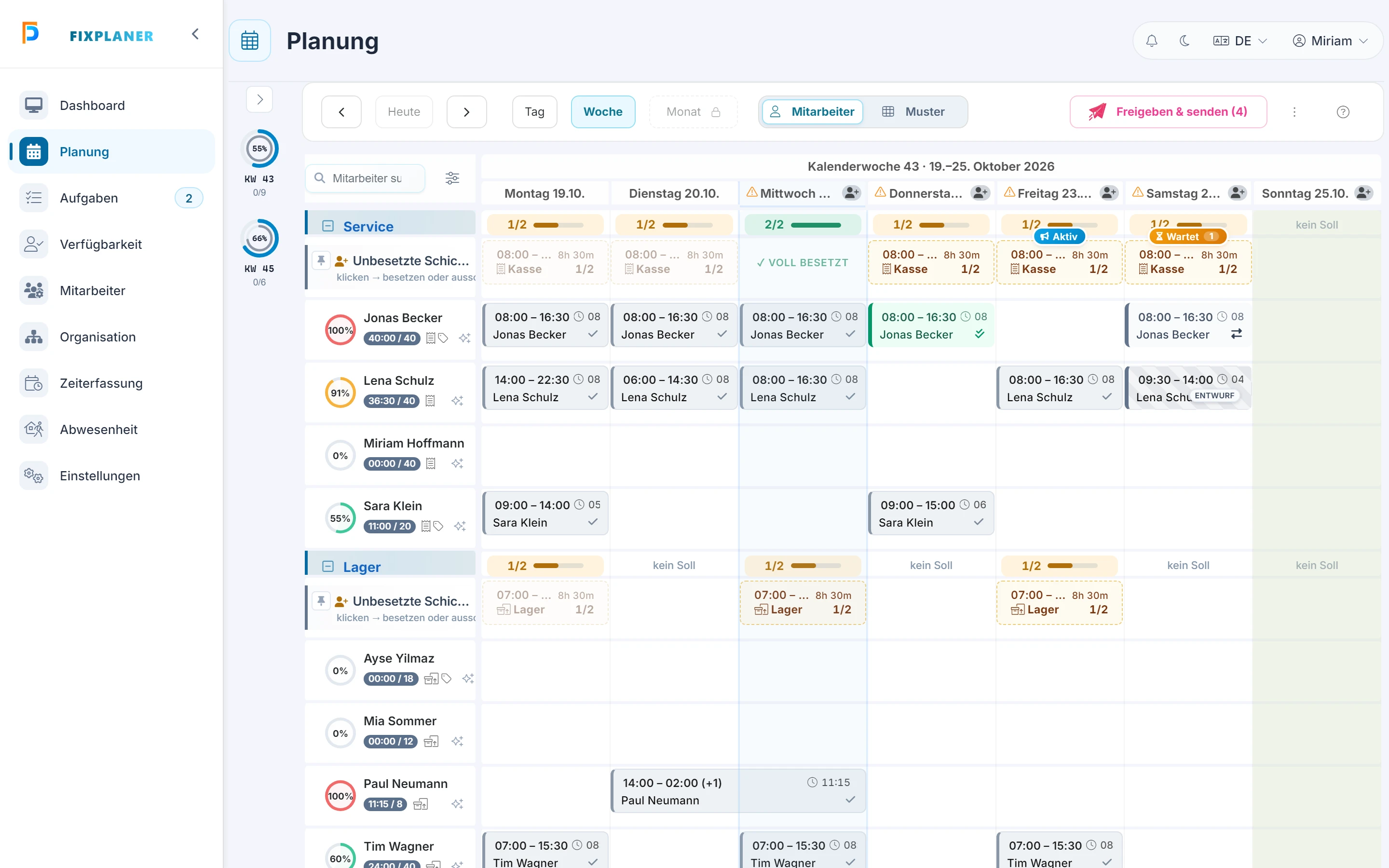This screenshot has width=1389, height=868.
Task: Open Dashboard in the sidebar
Action: 111,106
